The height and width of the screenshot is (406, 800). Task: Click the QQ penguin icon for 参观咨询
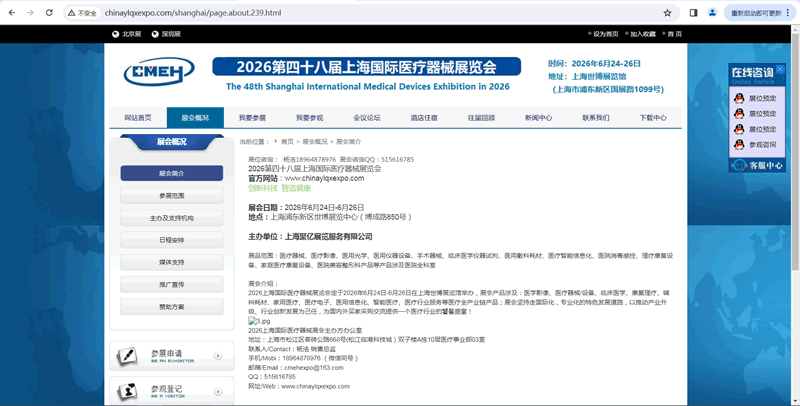(740, 144)
